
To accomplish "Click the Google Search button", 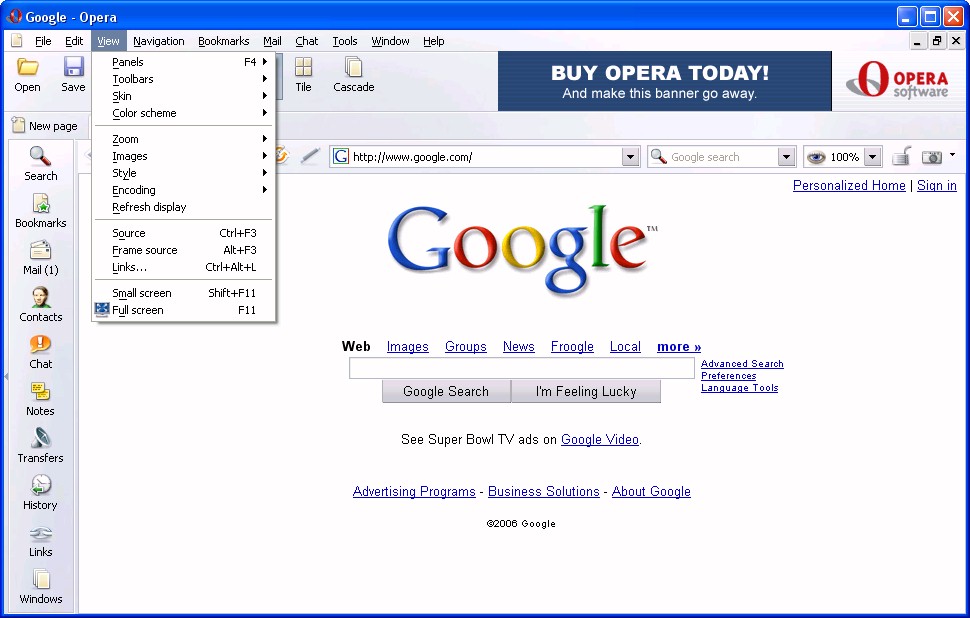I will tap(446, 392).
